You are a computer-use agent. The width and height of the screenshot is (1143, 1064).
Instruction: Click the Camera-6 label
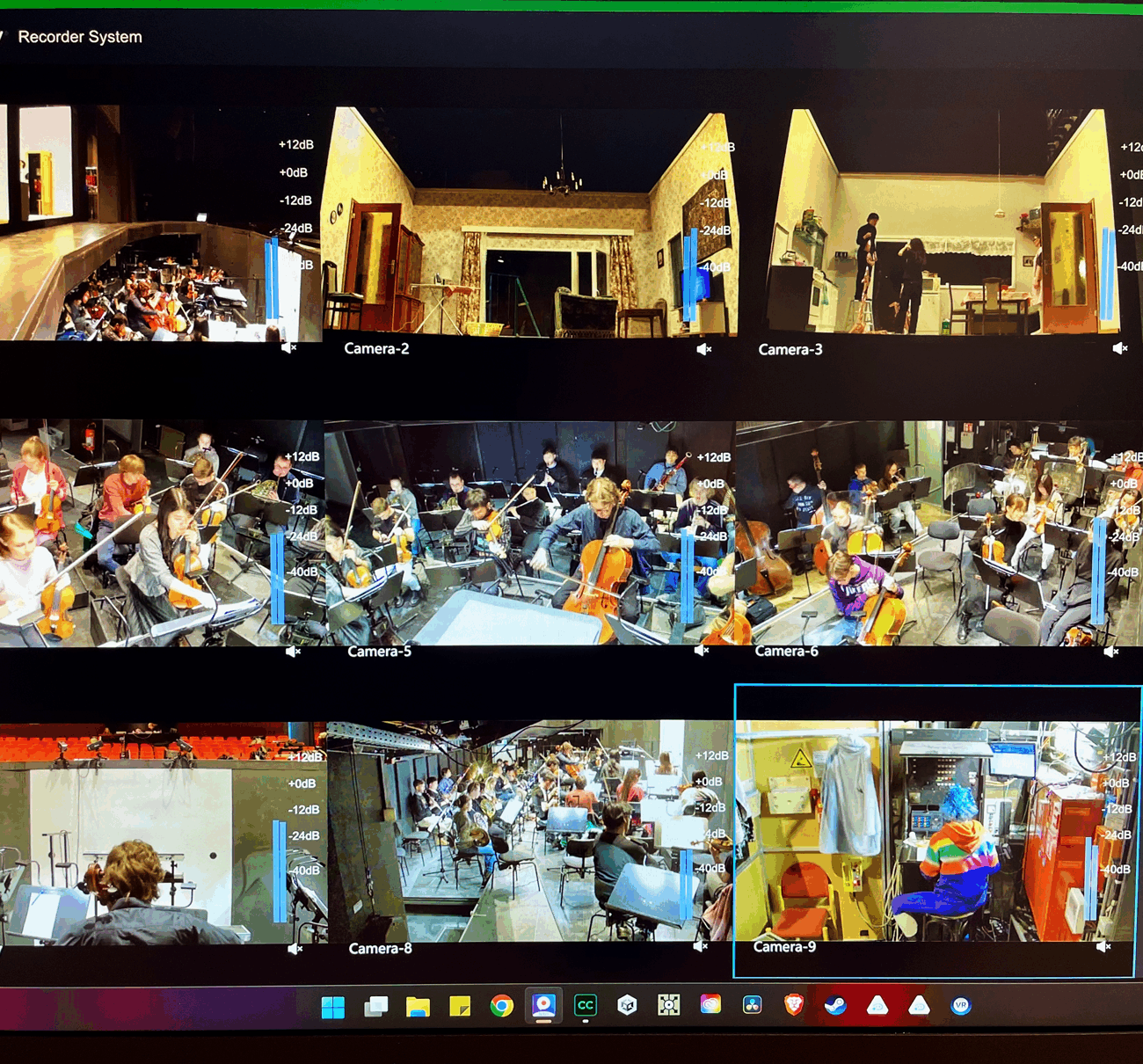[x=786, y=652]
